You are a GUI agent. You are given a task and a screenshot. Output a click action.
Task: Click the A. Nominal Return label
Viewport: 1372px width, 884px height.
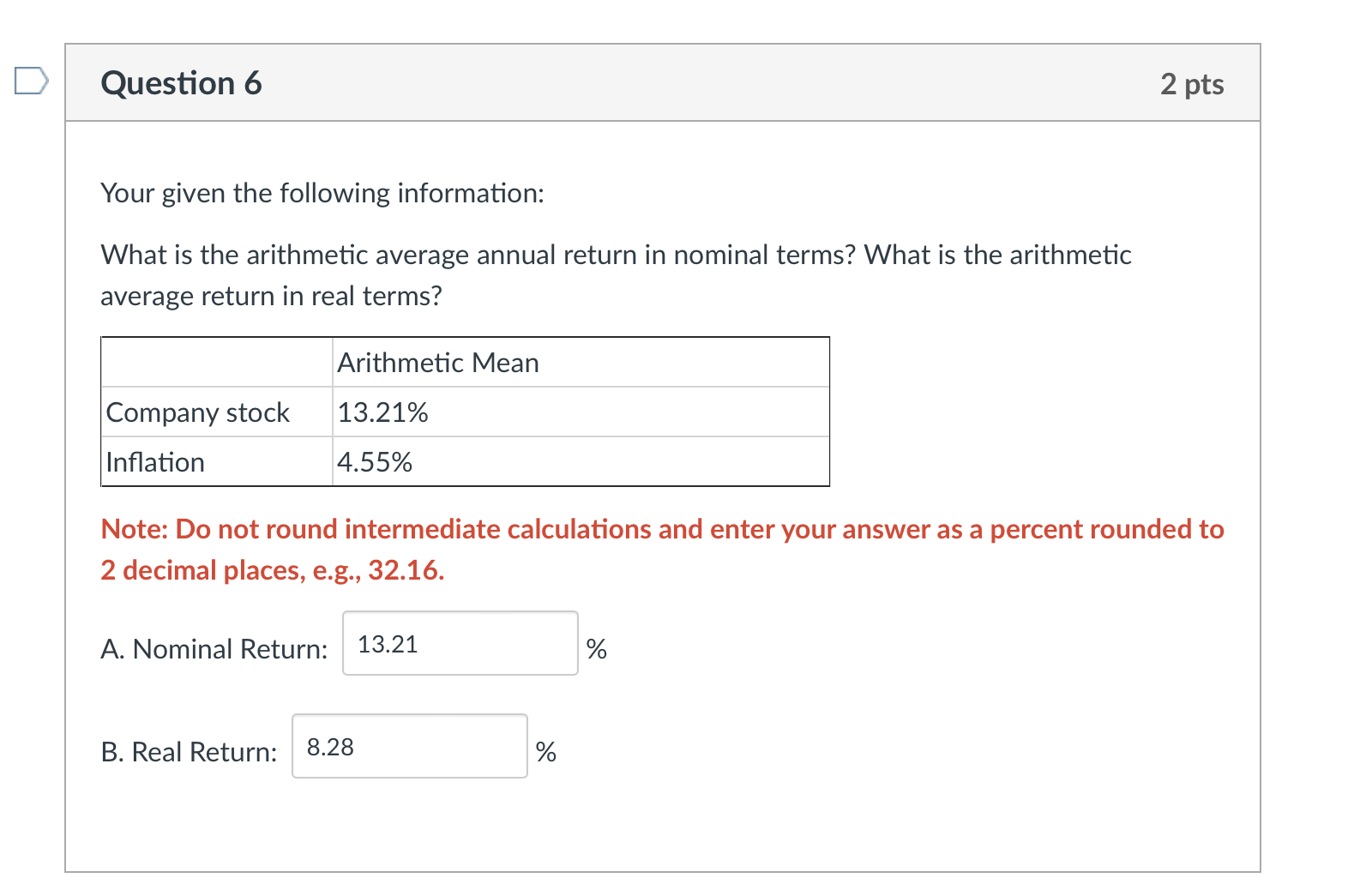[214, 649]
